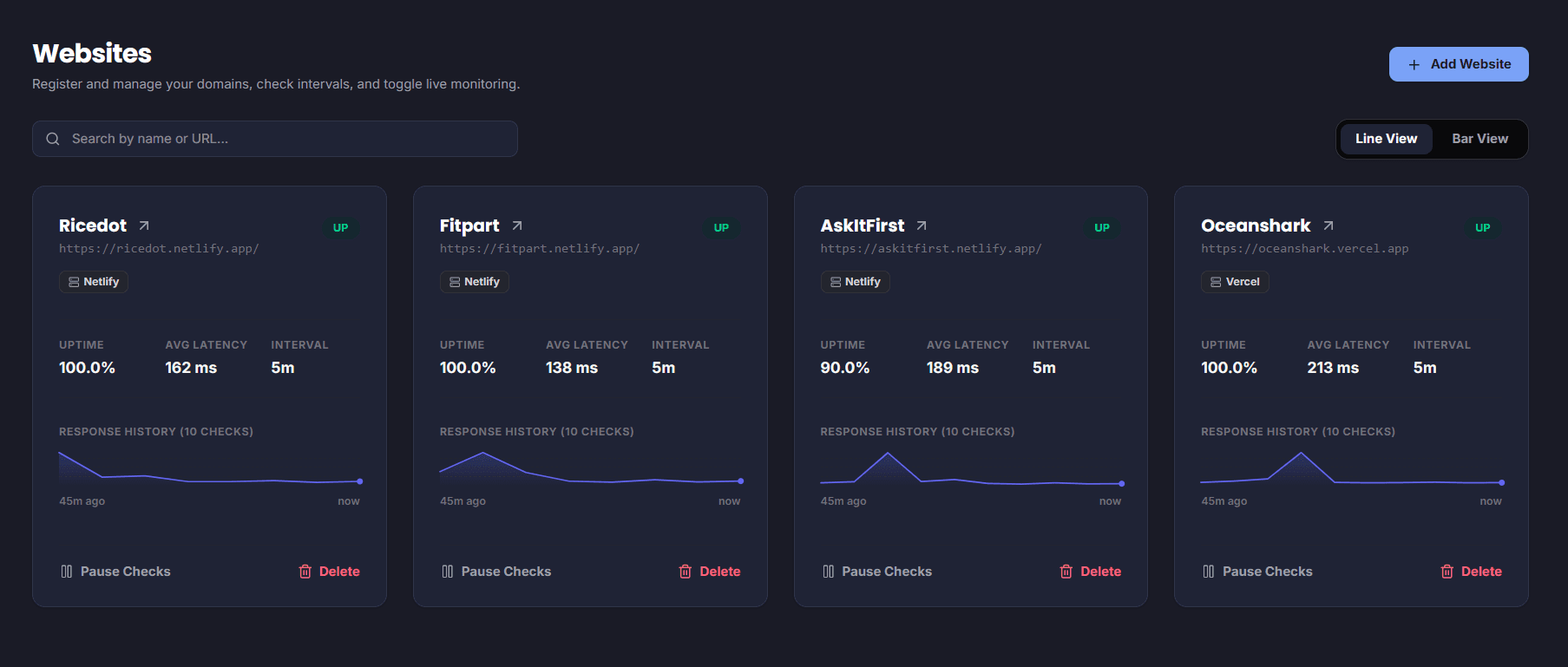Click Oceanshark latency value 213 ms
Image resolution: width=1568 pixels, height=667 pixels.
point(1333,368)
